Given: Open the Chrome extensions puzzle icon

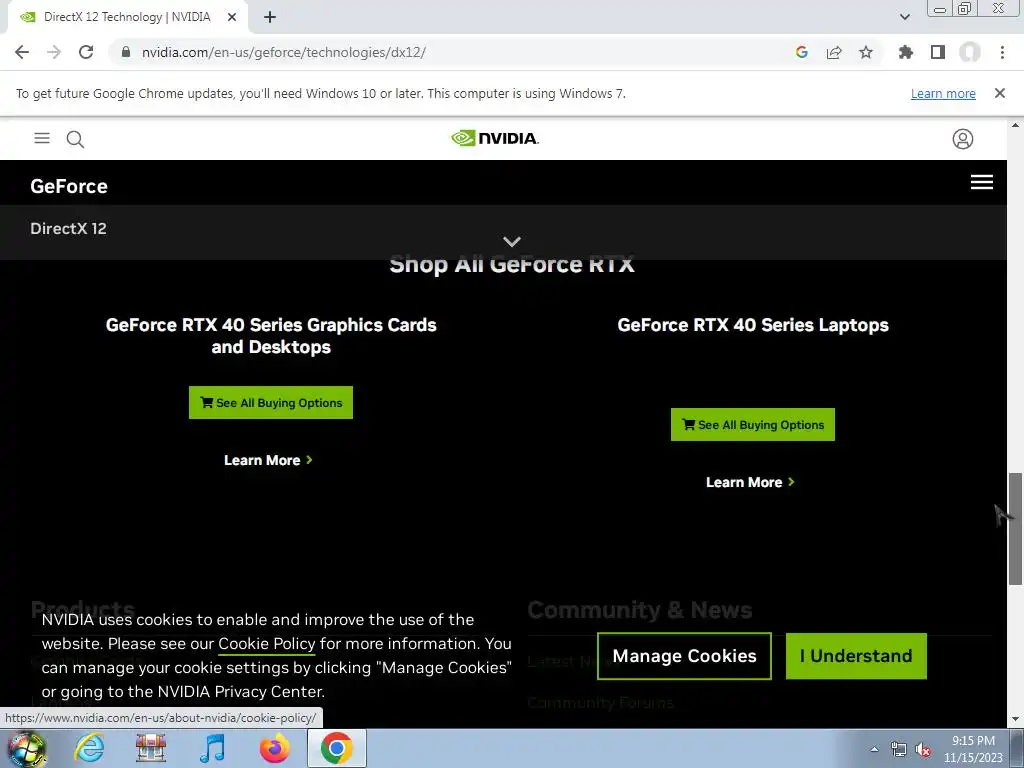Looking at the screenshot, I should pos(906,52).
